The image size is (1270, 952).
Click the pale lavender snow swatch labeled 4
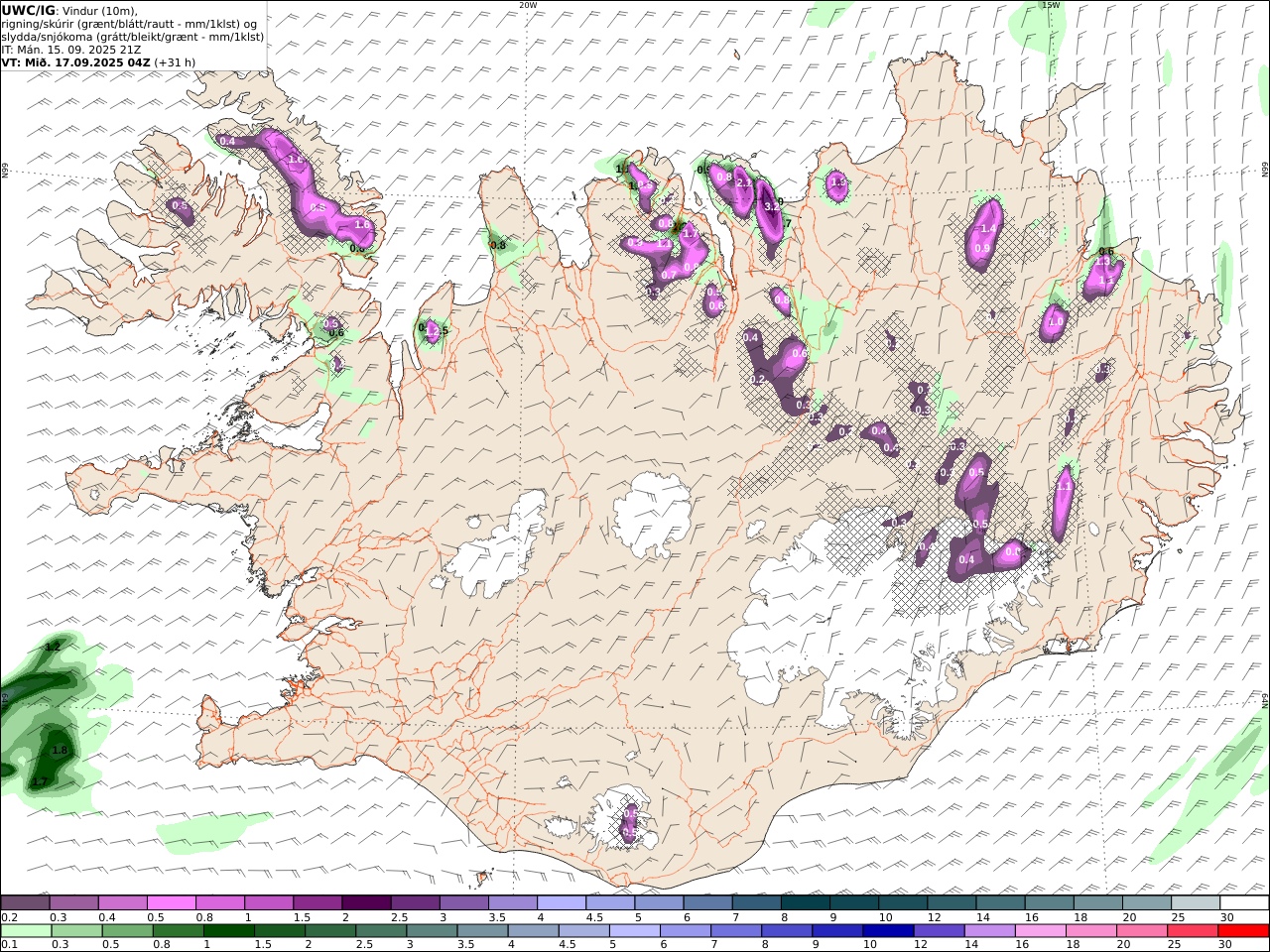point(561,902)
